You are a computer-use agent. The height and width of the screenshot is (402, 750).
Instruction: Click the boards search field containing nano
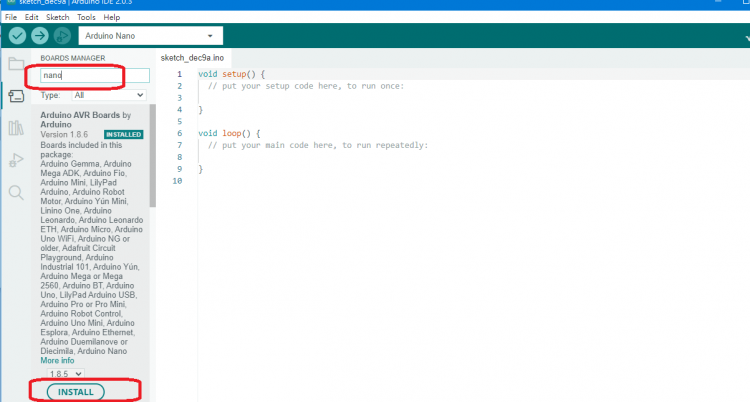coord(93,75)
